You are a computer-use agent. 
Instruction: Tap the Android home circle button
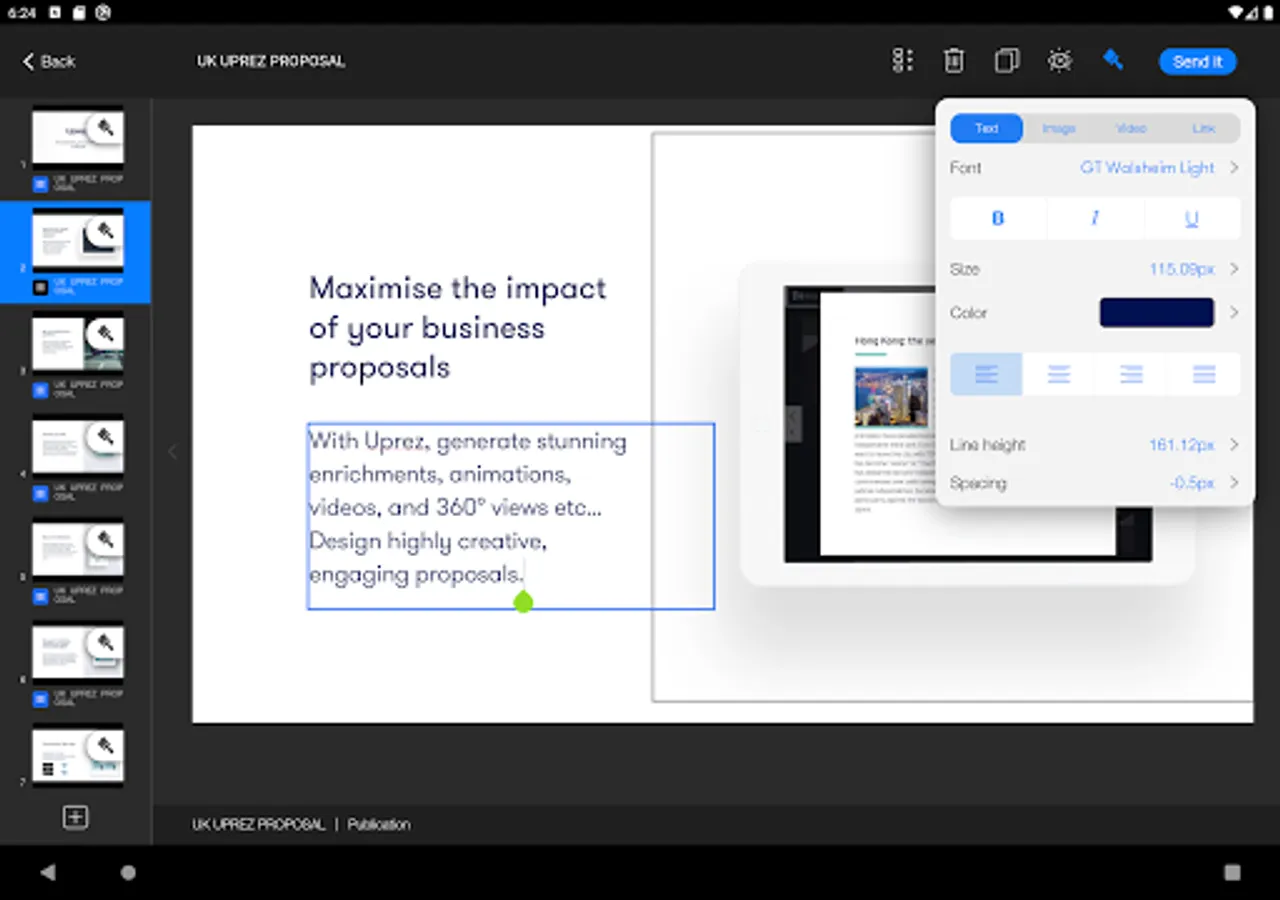tap(128, 872)
